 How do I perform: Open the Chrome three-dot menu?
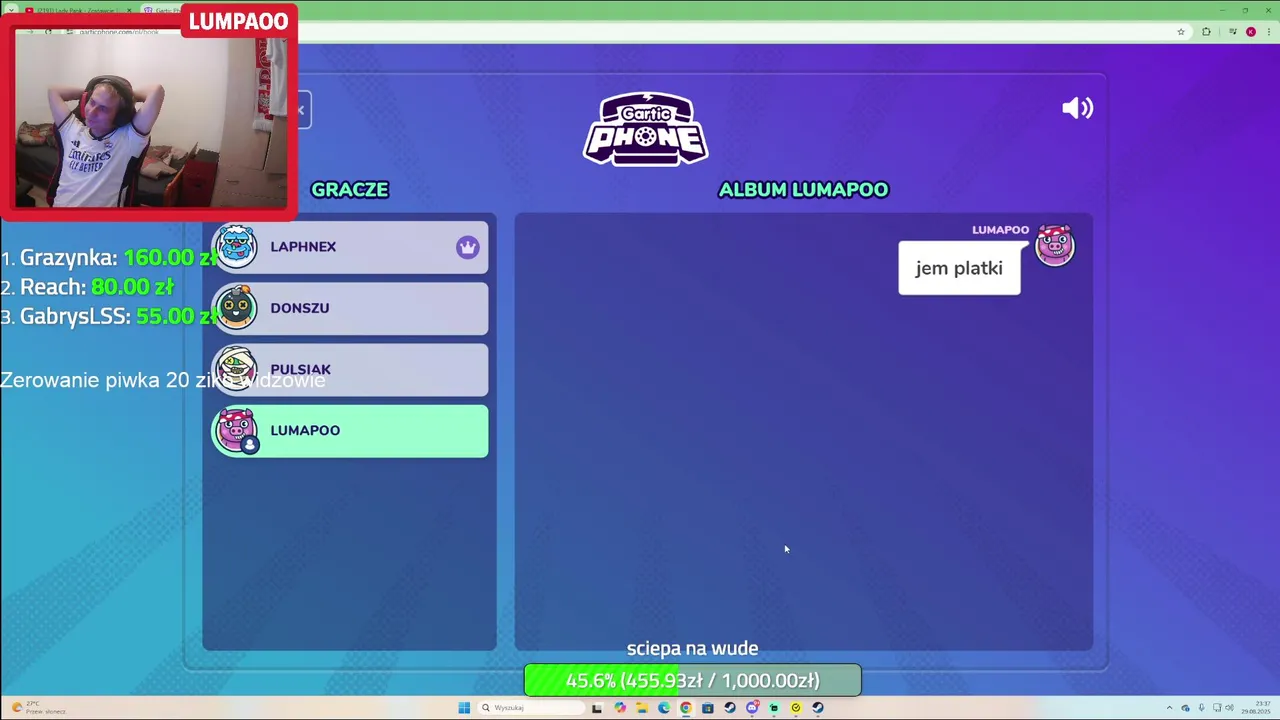[x=1268, y=32]
